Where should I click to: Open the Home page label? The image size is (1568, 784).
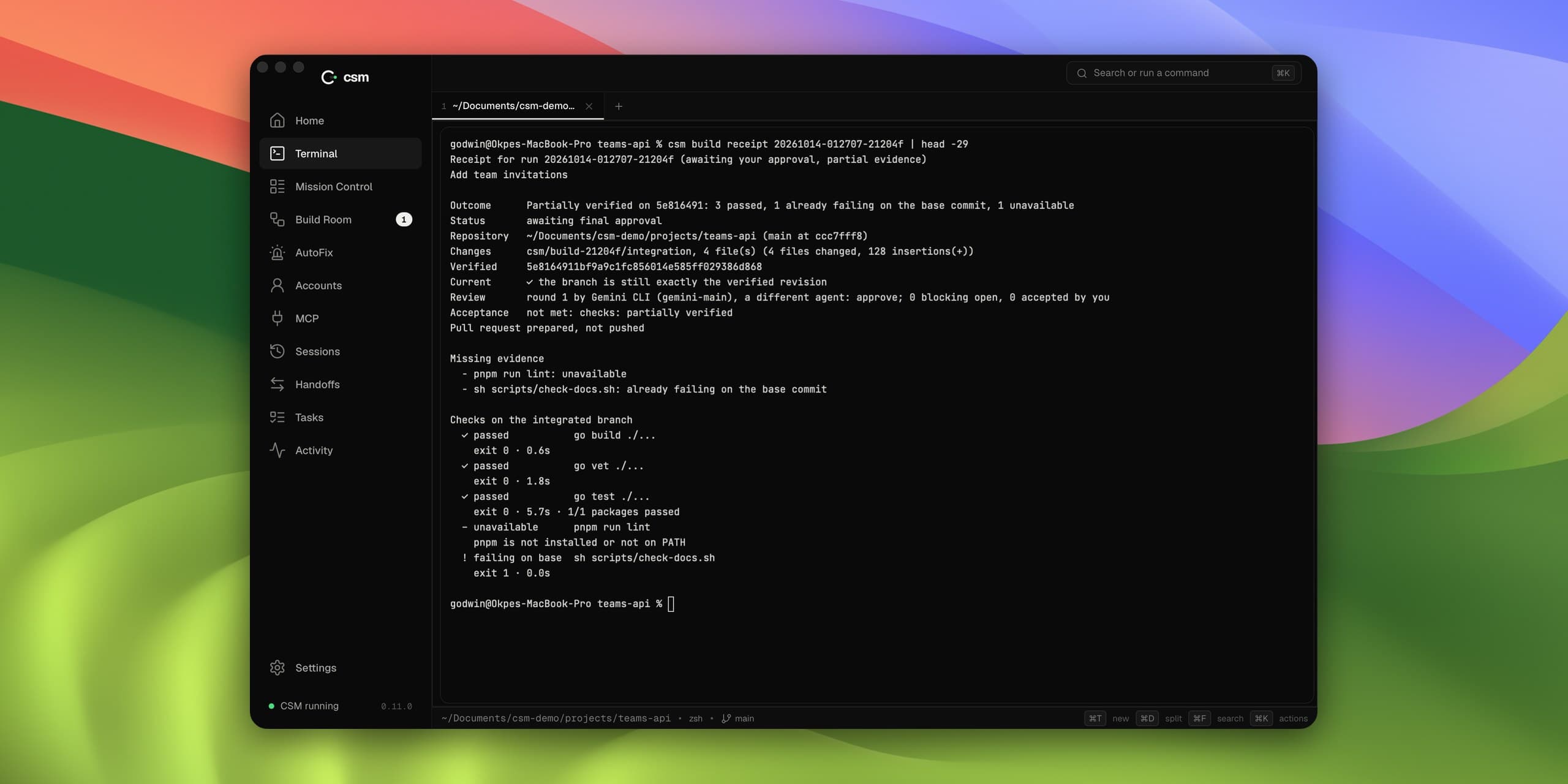[x=309, y=121]
